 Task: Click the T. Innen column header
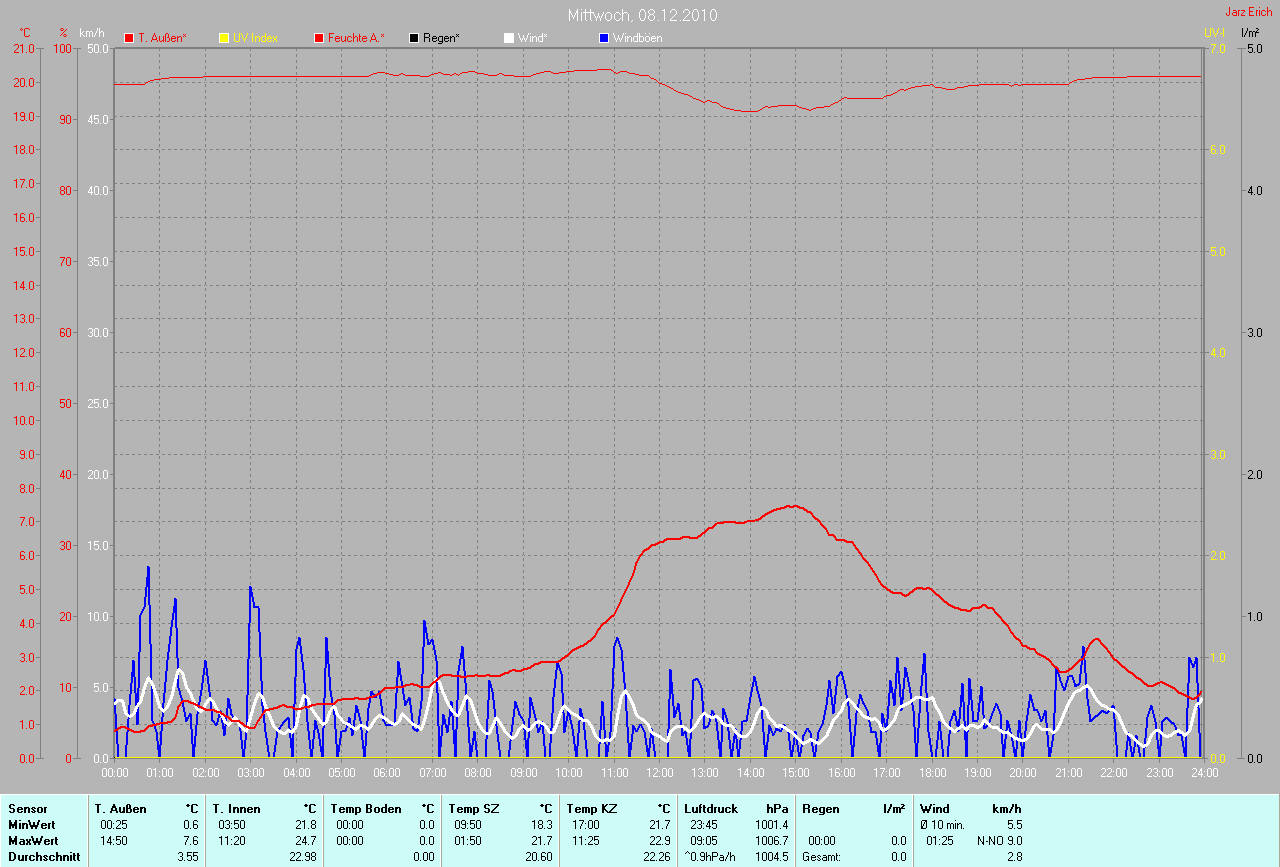click(x=236, y=808)
